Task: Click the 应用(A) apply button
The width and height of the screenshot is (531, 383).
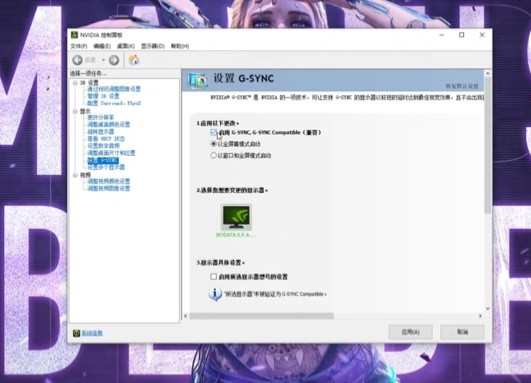Action: click(x=410, y=332)
